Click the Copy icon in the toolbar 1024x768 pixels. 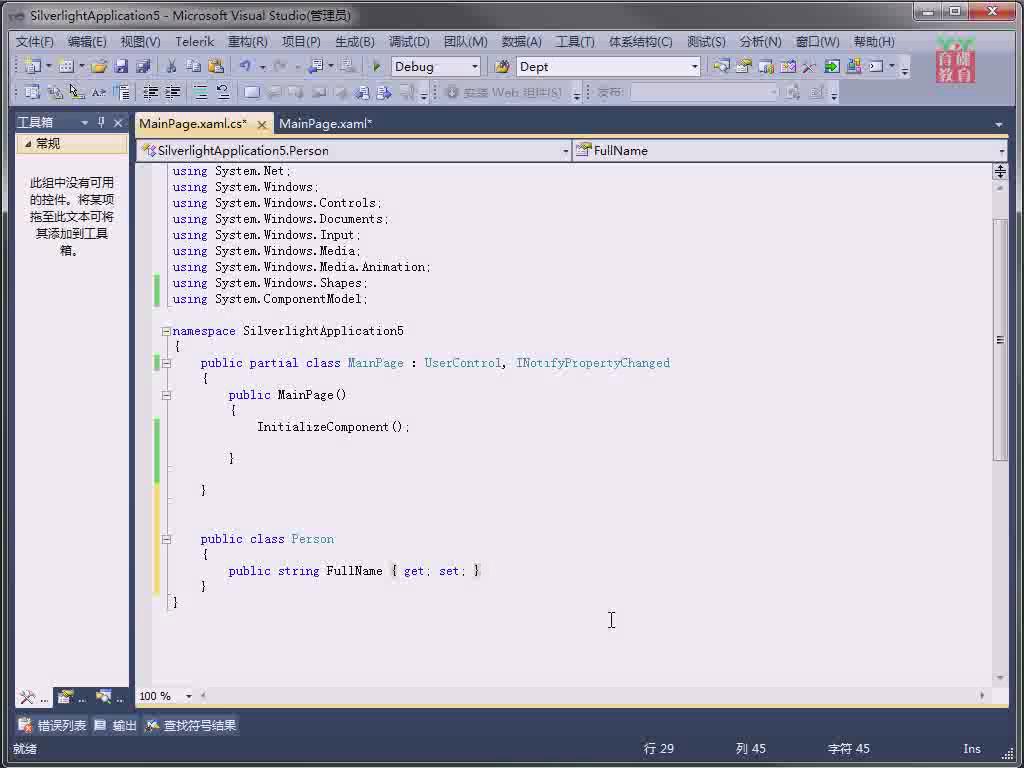[193, 66]
